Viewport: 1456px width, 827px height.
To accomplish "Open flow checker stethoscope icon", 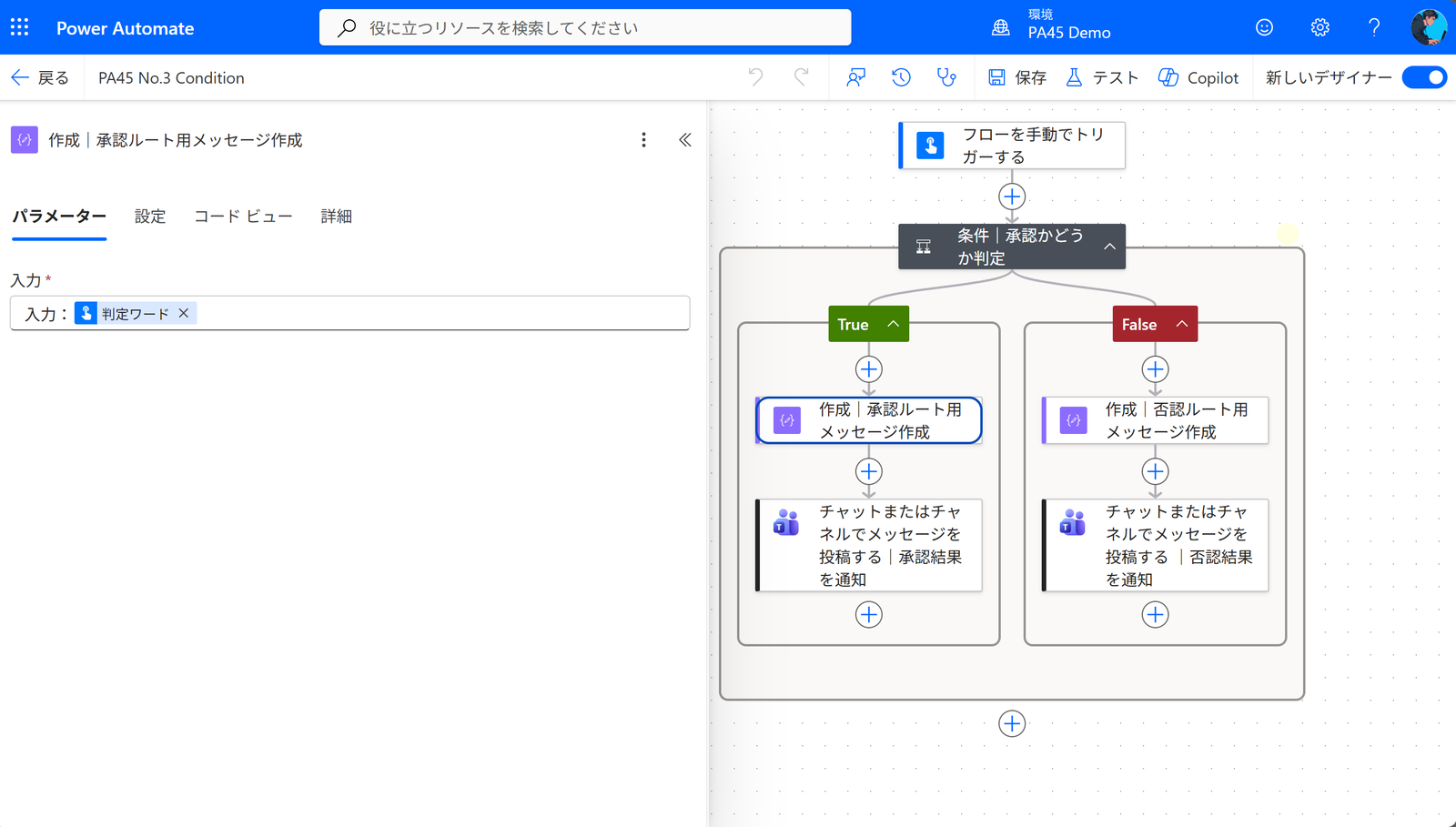I will [946, 77].
